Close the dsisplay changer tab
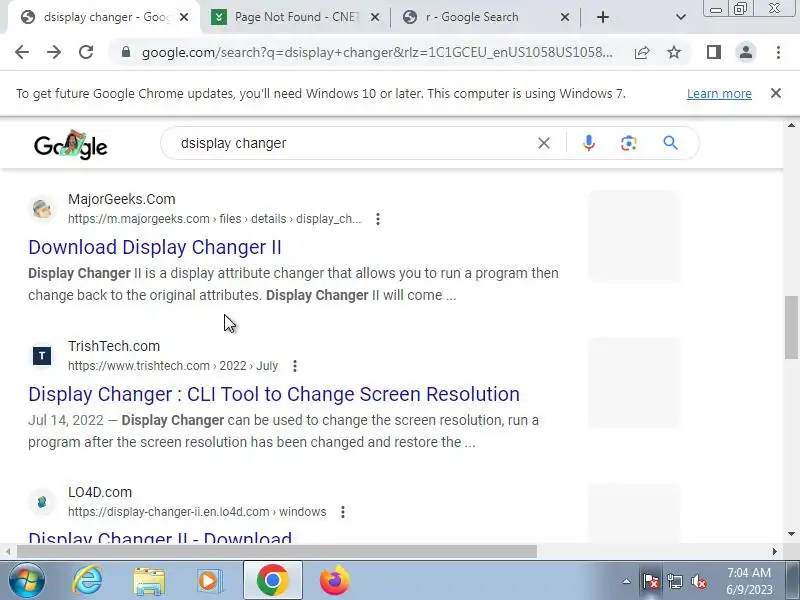 (x=184, y=17)
